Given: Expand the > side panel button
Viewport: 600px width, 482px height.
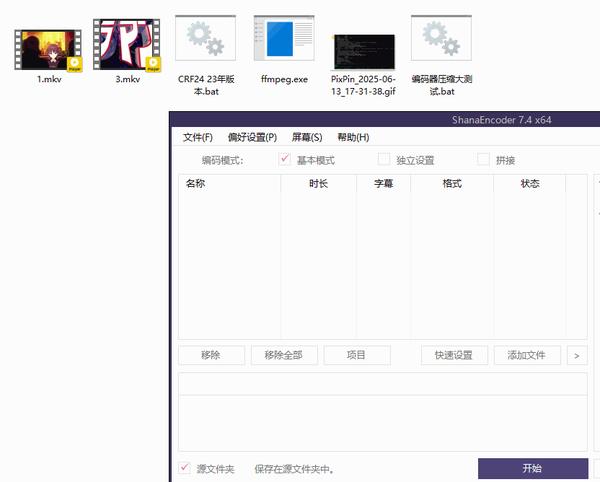Looking at the screenshot, I should (x=577, y=355).
